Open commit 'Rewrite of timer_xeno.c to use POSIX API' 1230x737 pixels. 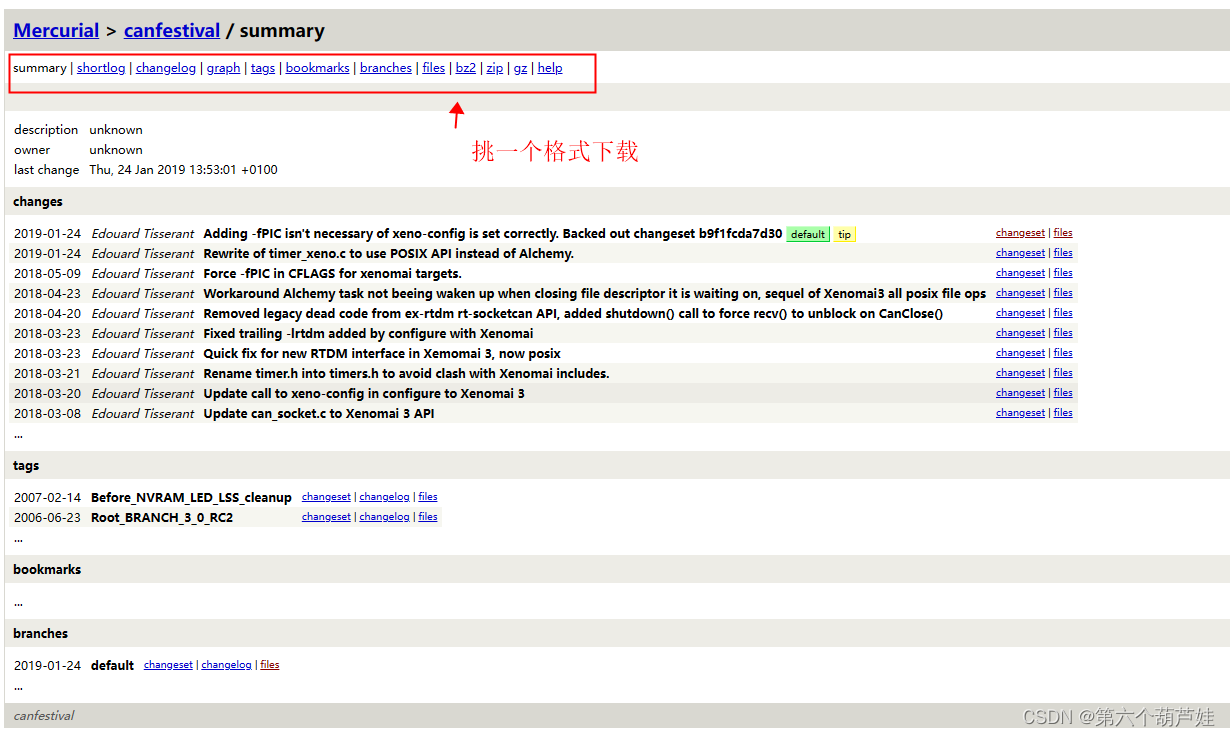tap(389, 254)
